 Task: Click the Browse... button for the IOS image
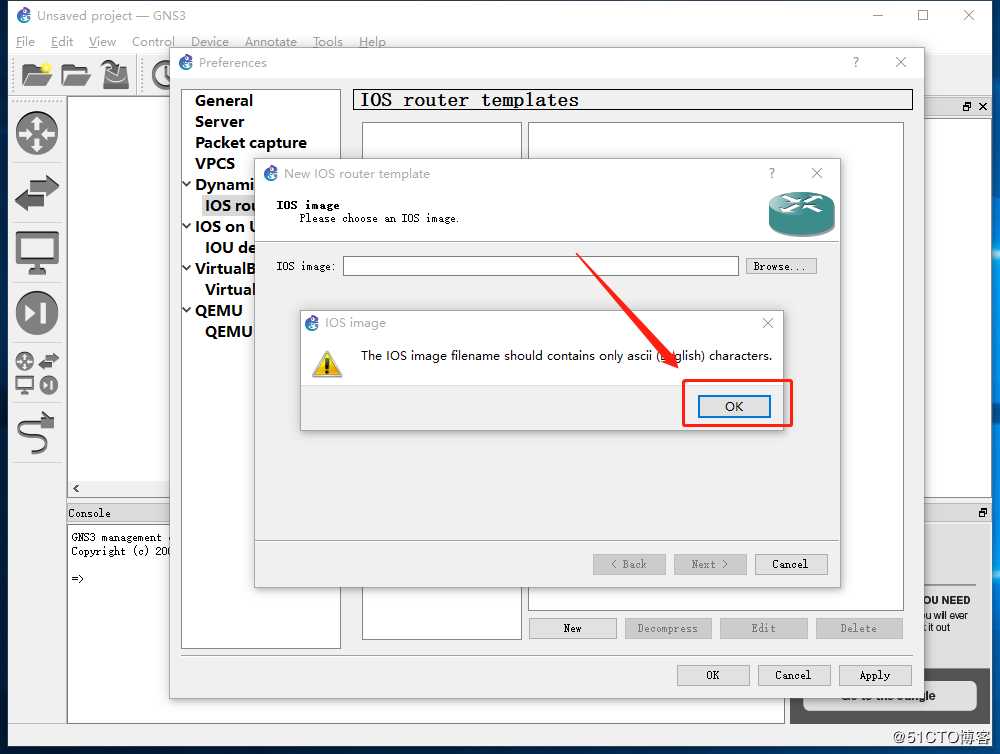point(781,267)
